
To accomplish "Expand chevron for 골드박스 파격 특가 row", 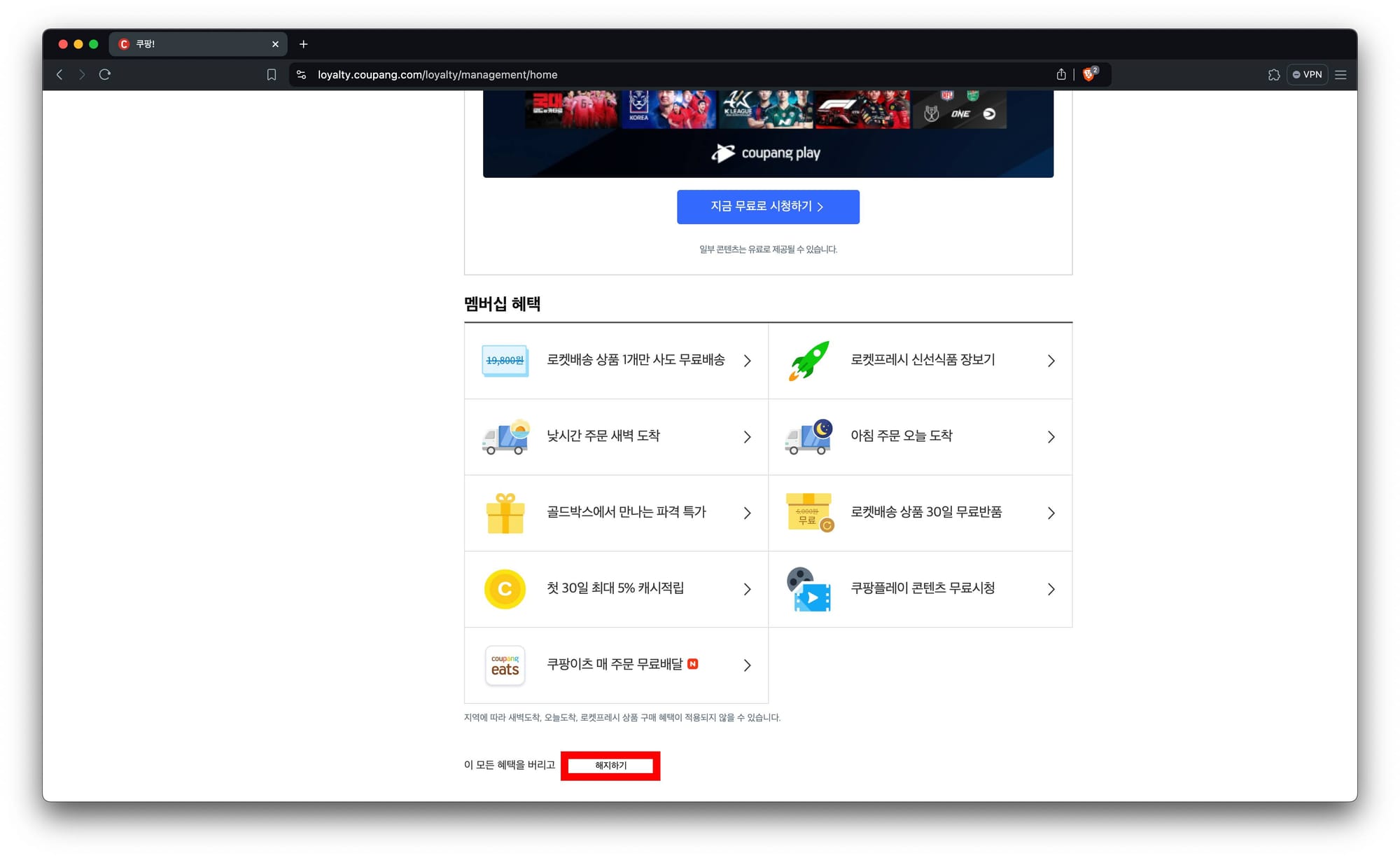I will [747, 513].
